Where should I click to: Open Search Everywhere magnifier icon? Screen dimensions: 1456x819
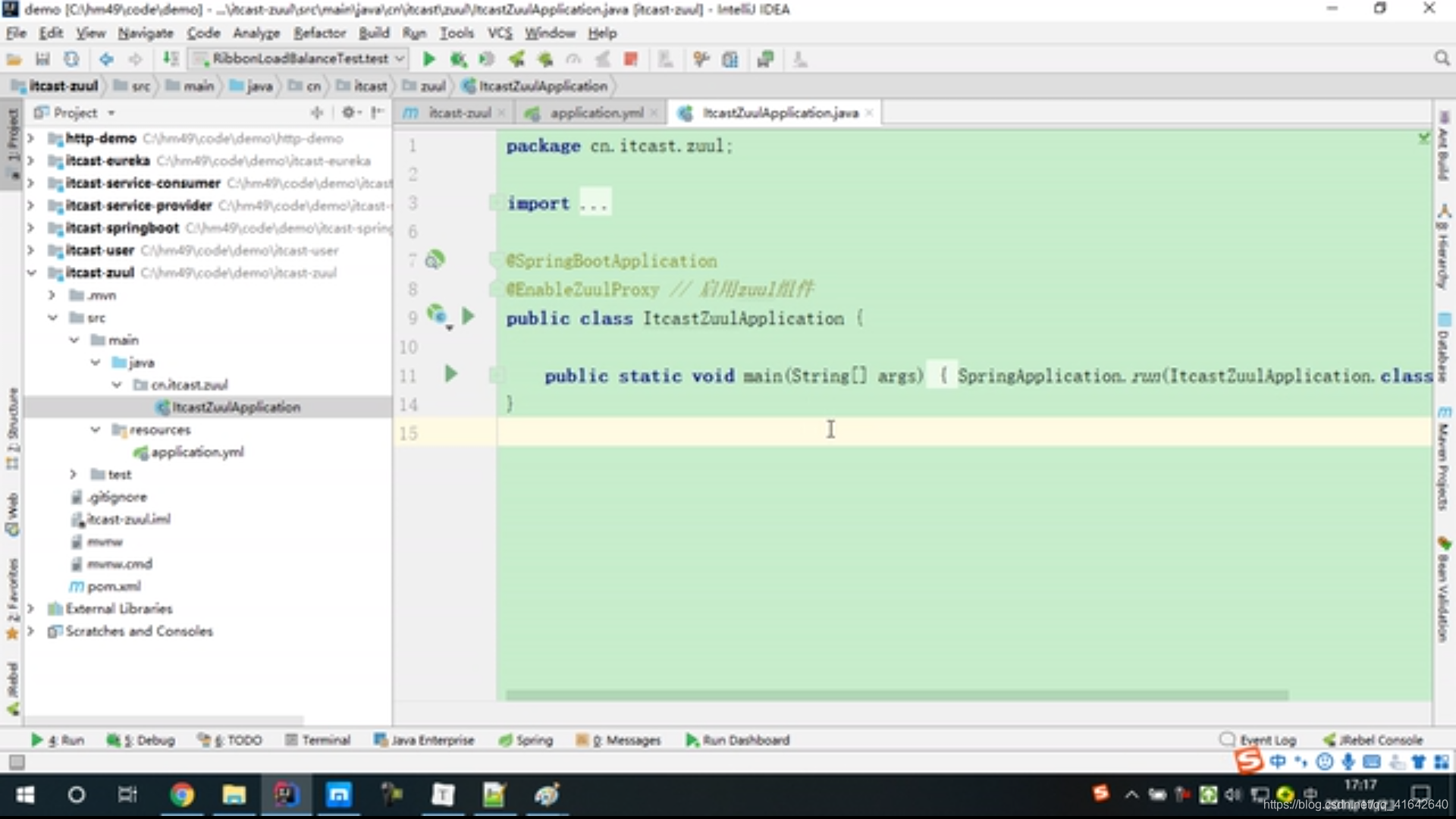tap(1442, 58)
